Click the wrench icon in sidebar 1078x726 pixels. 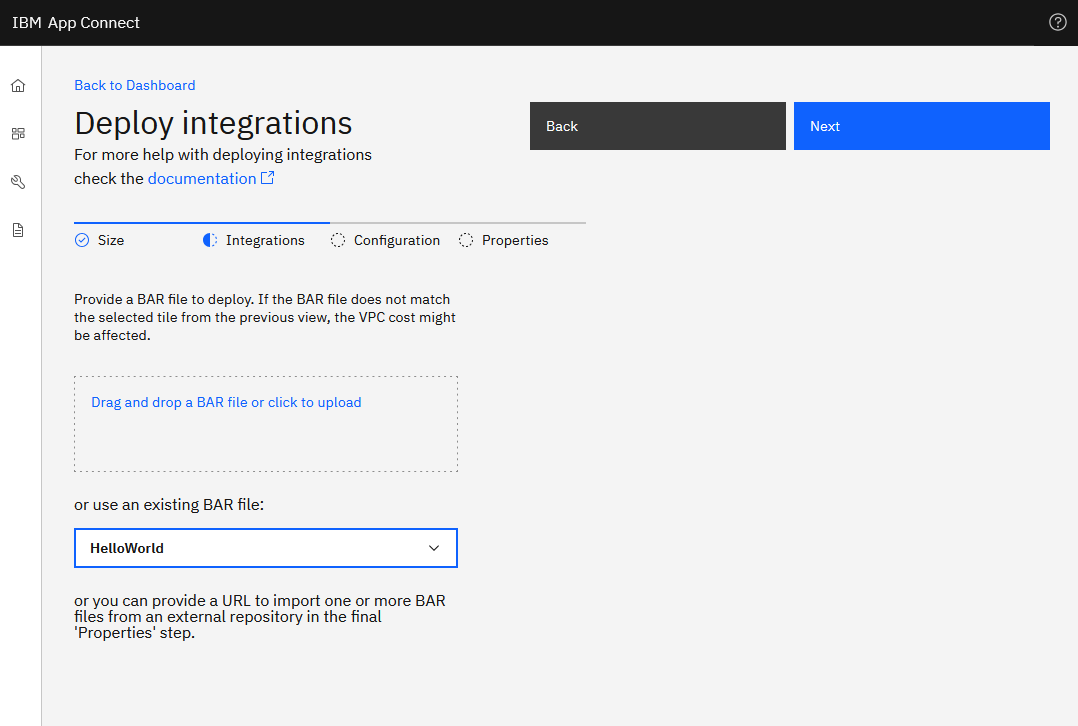coord(18,182)
